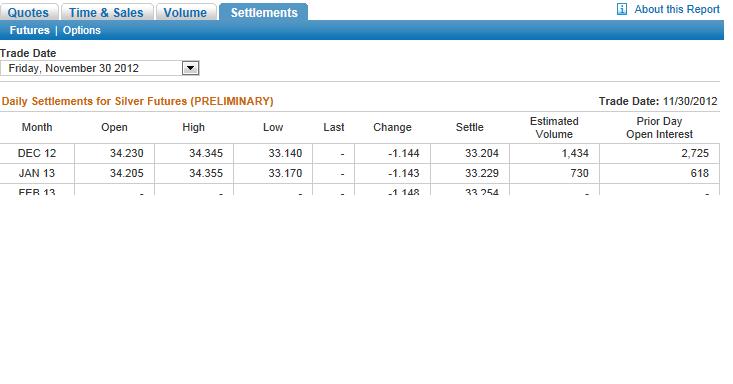Switch to Options settlements
Screen dimensions: 733x384
pyautogui.click(x=82, y=30)
